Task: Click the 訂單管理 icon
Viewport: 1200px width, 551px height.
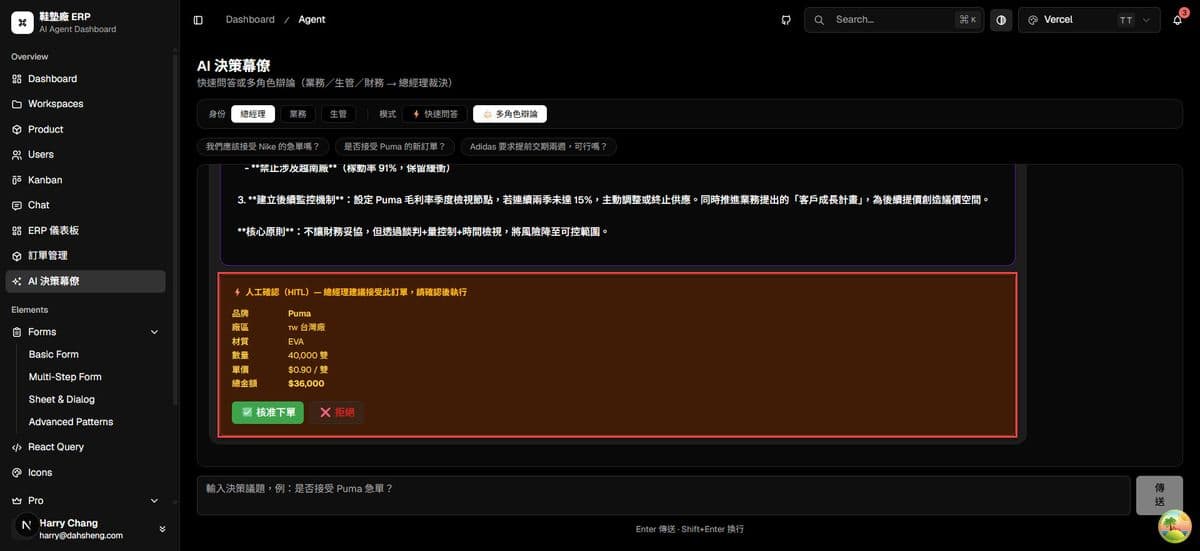Action: (x=17, y=256)
